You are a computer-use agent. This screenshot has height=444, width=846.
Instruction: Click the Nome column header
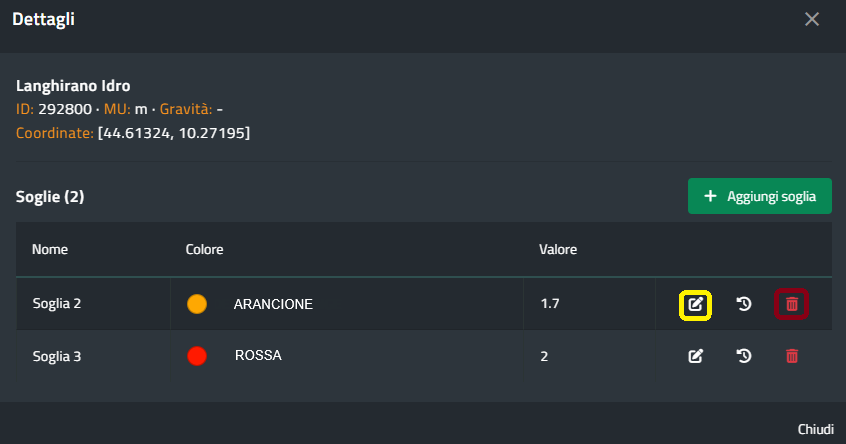pos(50,249)
